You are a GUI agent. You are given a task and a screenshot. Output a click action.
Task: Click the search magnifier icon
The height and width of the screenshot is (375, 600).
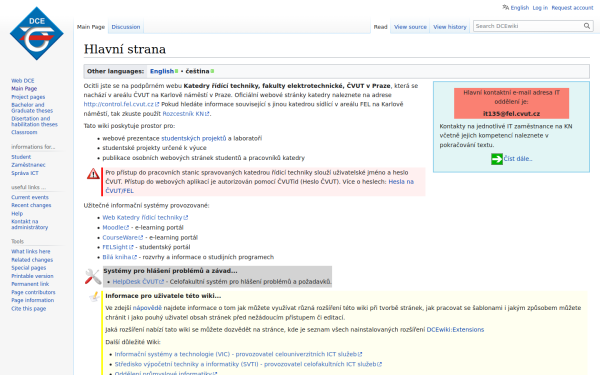587,26
